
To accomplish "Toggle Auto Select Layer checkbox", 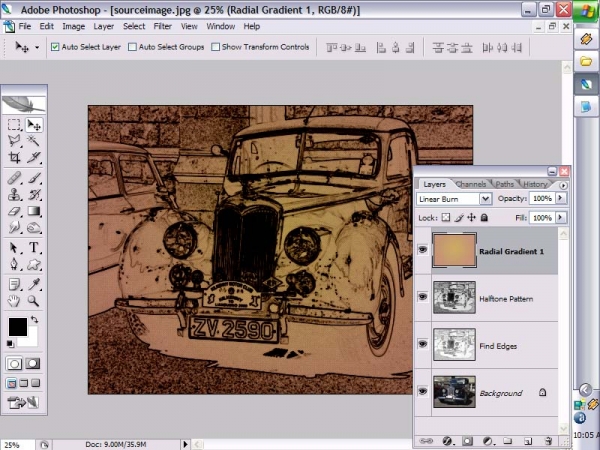I will [x=55, y=47].
